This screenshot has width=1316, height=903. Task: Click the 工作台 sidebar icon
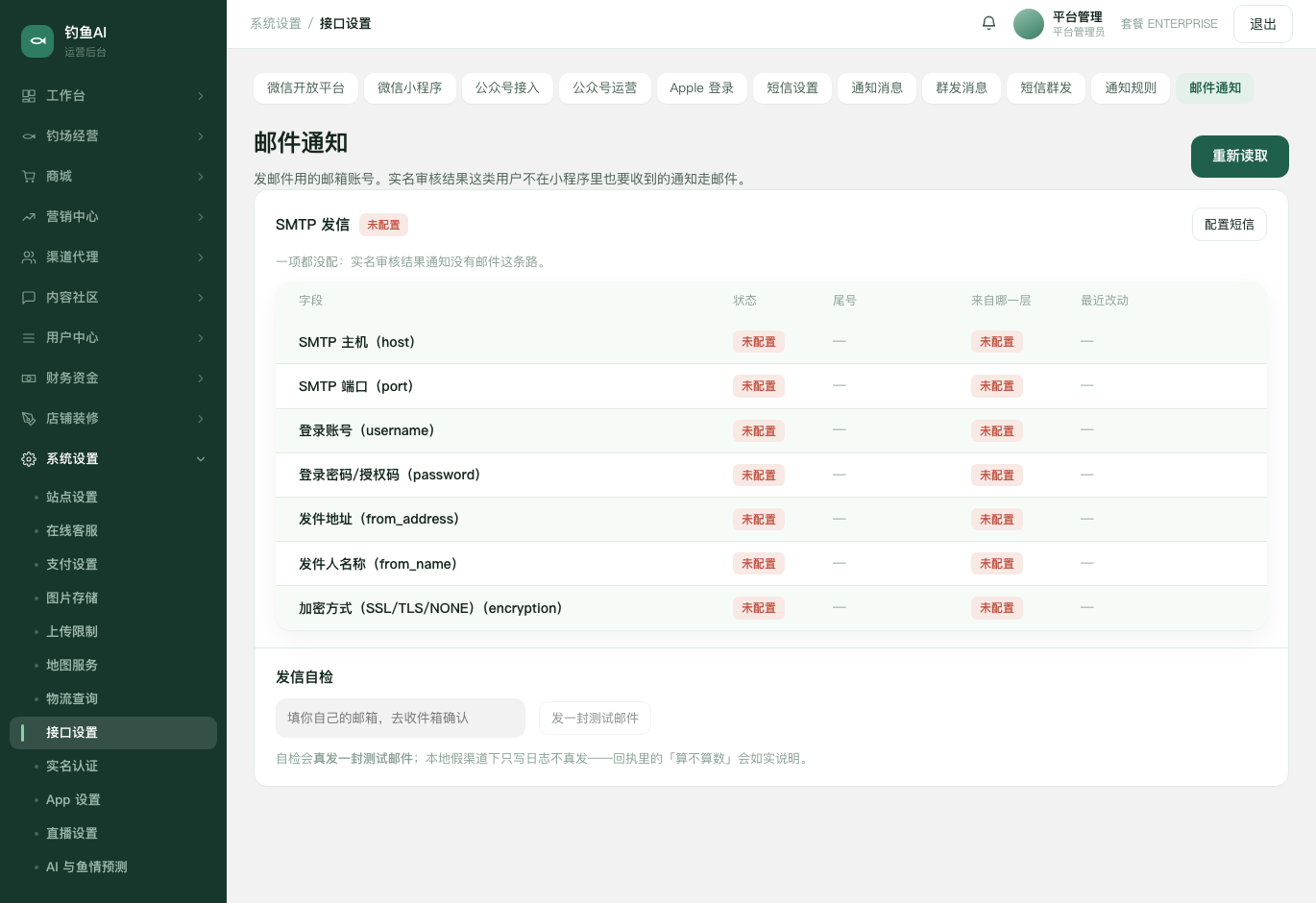tap(29, 96)
